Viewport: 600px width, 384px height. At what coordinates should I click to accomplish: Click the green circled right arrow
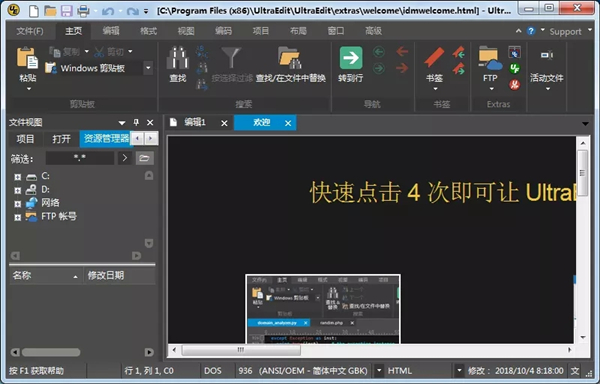pyautogui.click(x=378, y=68)
